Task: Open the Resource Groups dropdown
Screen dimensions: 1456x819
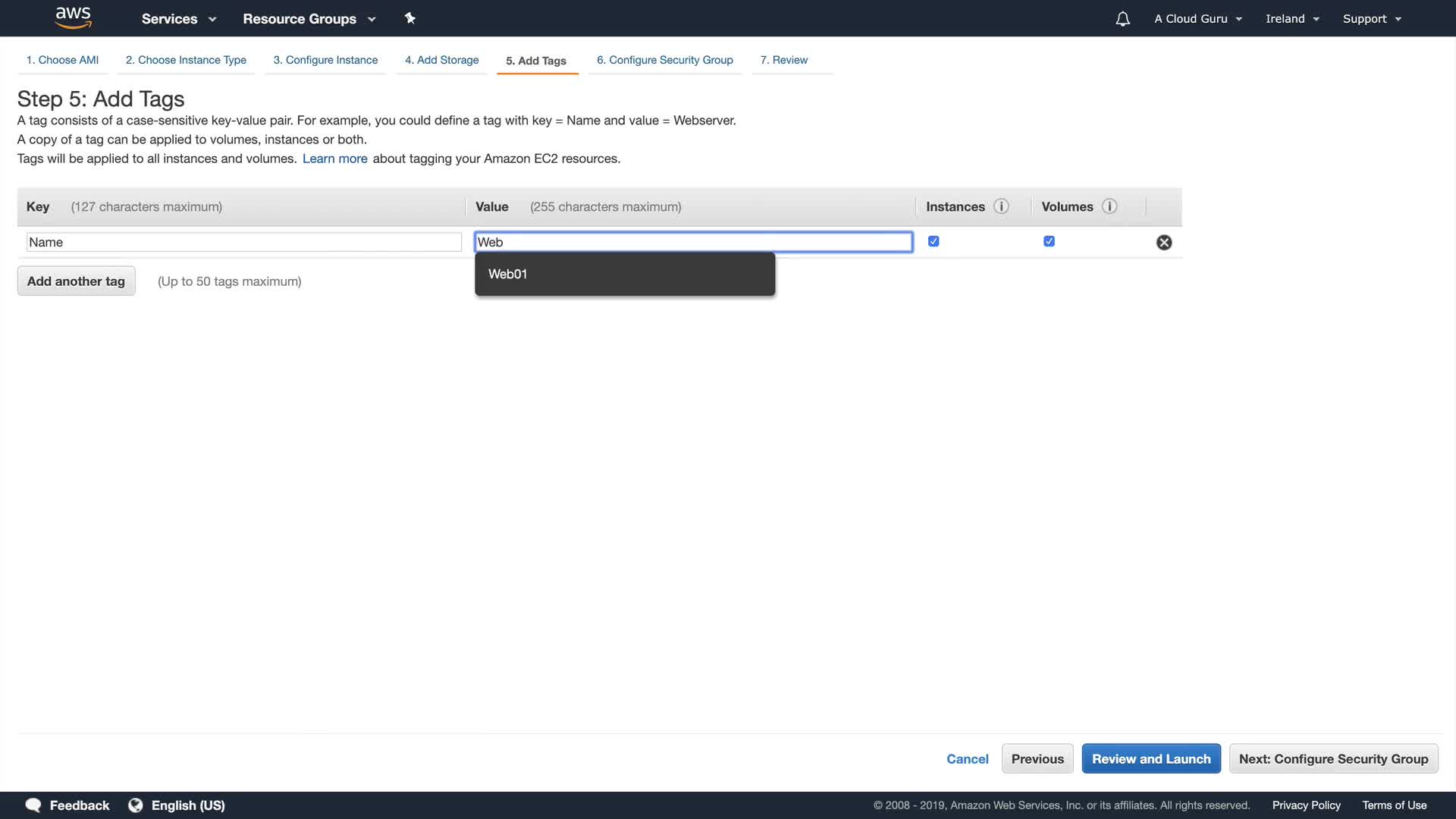Action: click(309, 19)
